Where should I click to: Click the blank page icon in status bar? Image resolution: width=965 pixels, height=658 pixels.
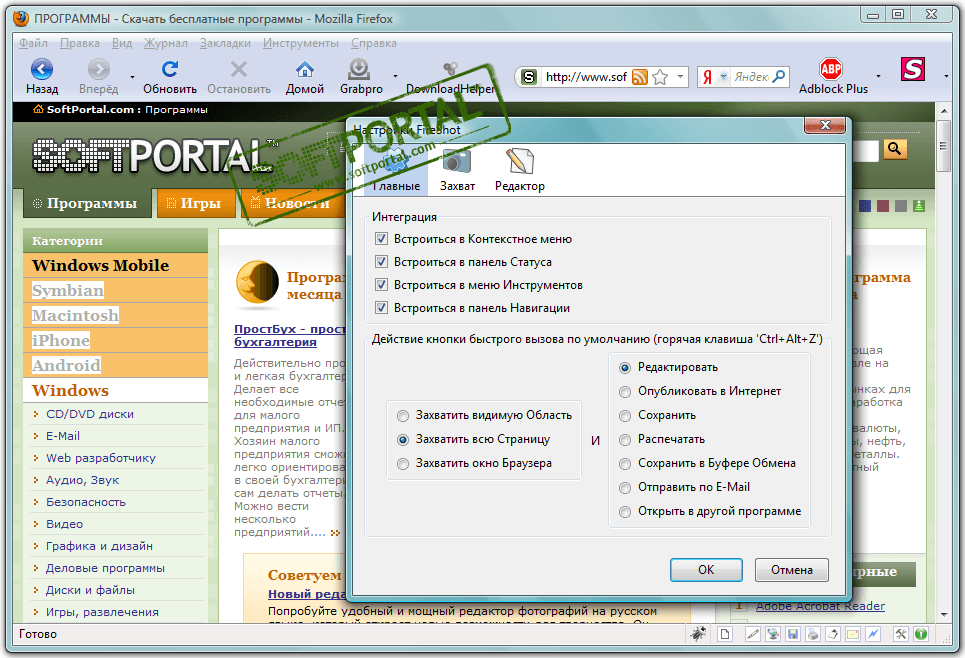click(725, 634)
